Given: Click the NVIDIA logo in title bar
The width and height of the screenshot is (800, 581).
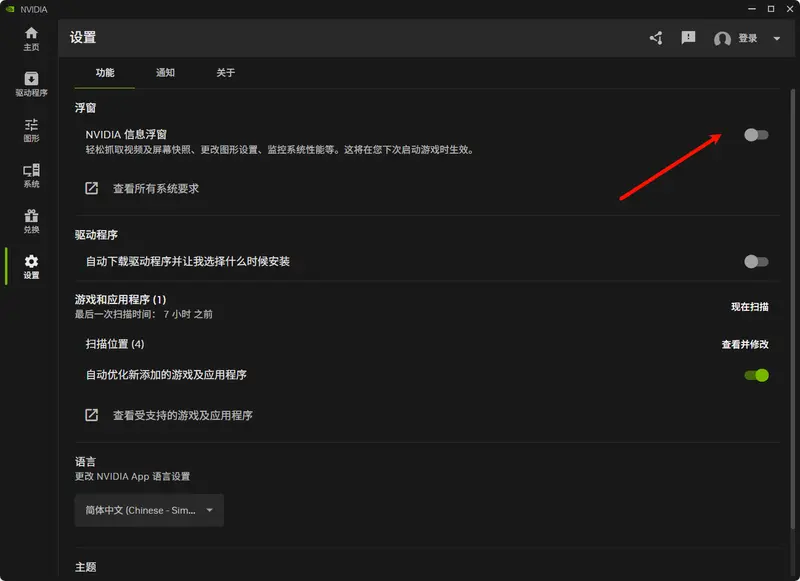Looking at the screenshot, I should coord(10,9).
